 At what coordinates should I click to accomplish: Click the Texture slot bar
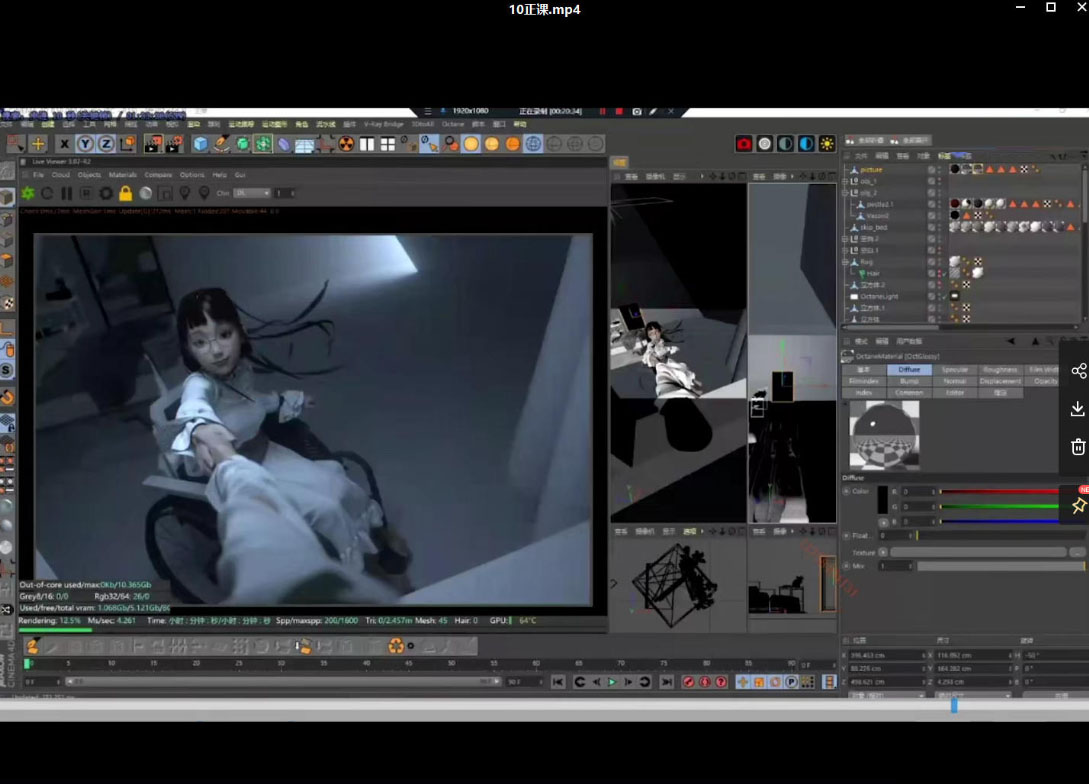(x=978, y=552)
